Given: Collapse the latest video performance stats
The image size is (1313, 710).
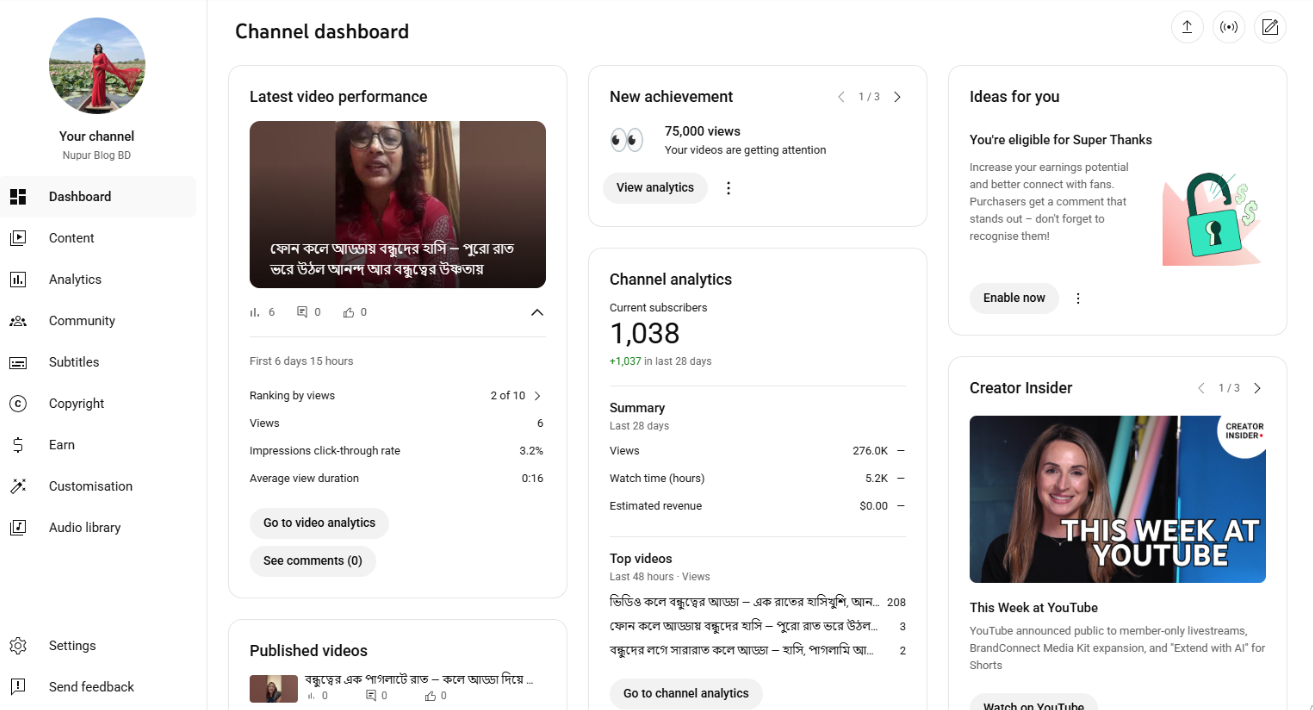Looking at the screenshot, I should (537, 312).
